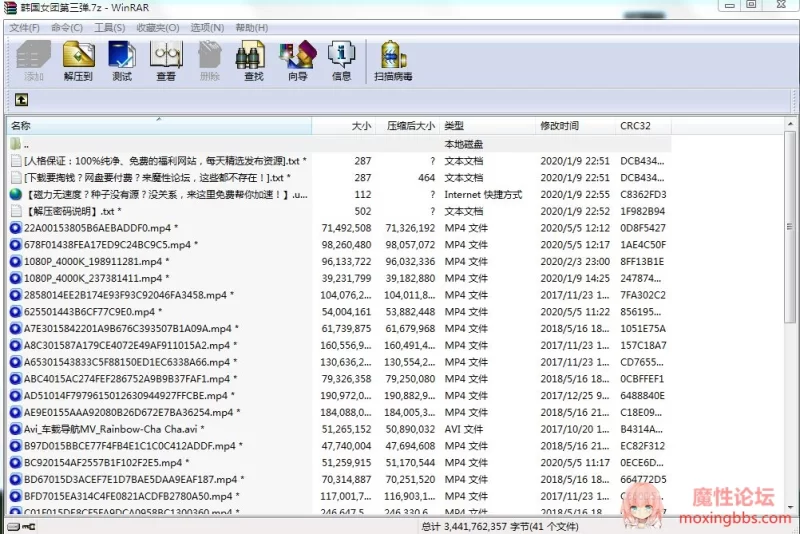Click icon of BC920154AF2557B1F102F2E5.mp4
Viewport: 800px width, 534px height.
(x=16, y=463)
